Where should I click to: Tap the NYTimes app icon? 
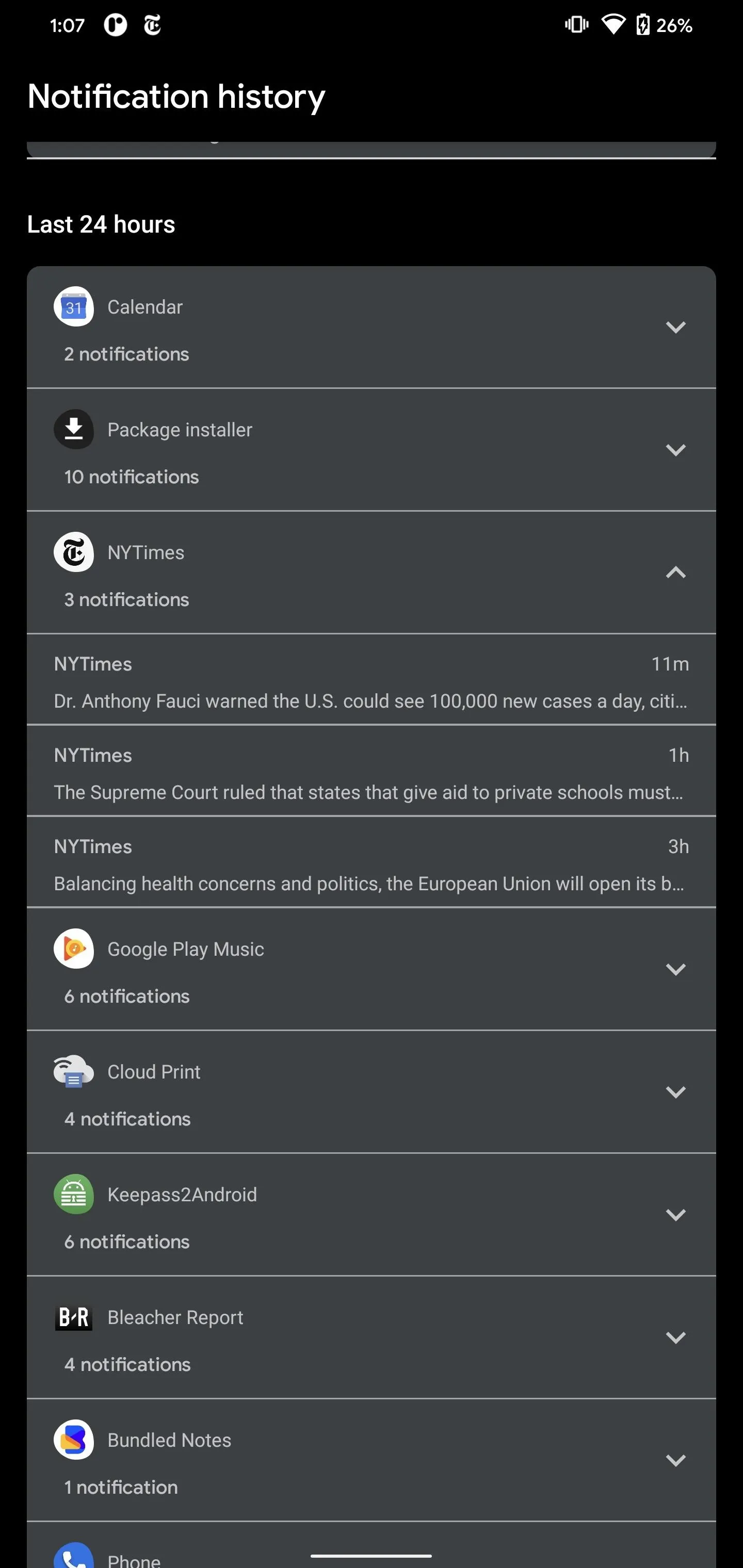(x=74, y=552)
